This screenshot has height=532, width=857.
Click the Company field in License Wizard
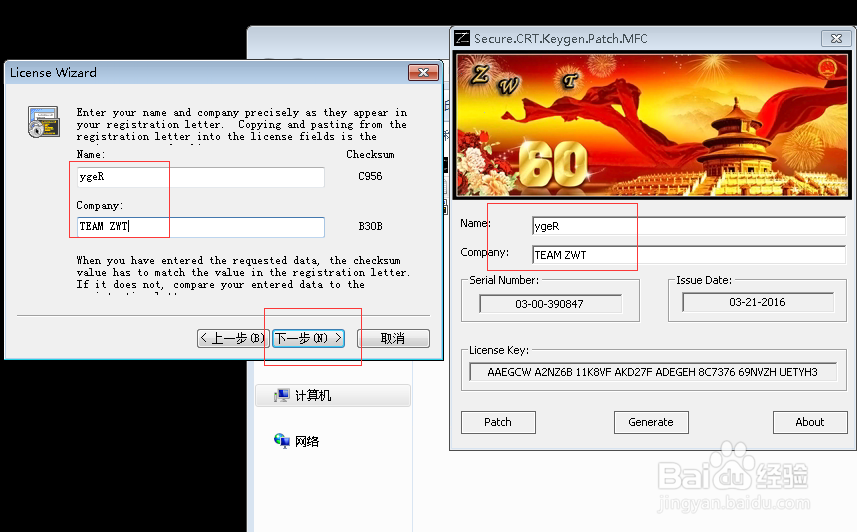(x=201, y=227)
